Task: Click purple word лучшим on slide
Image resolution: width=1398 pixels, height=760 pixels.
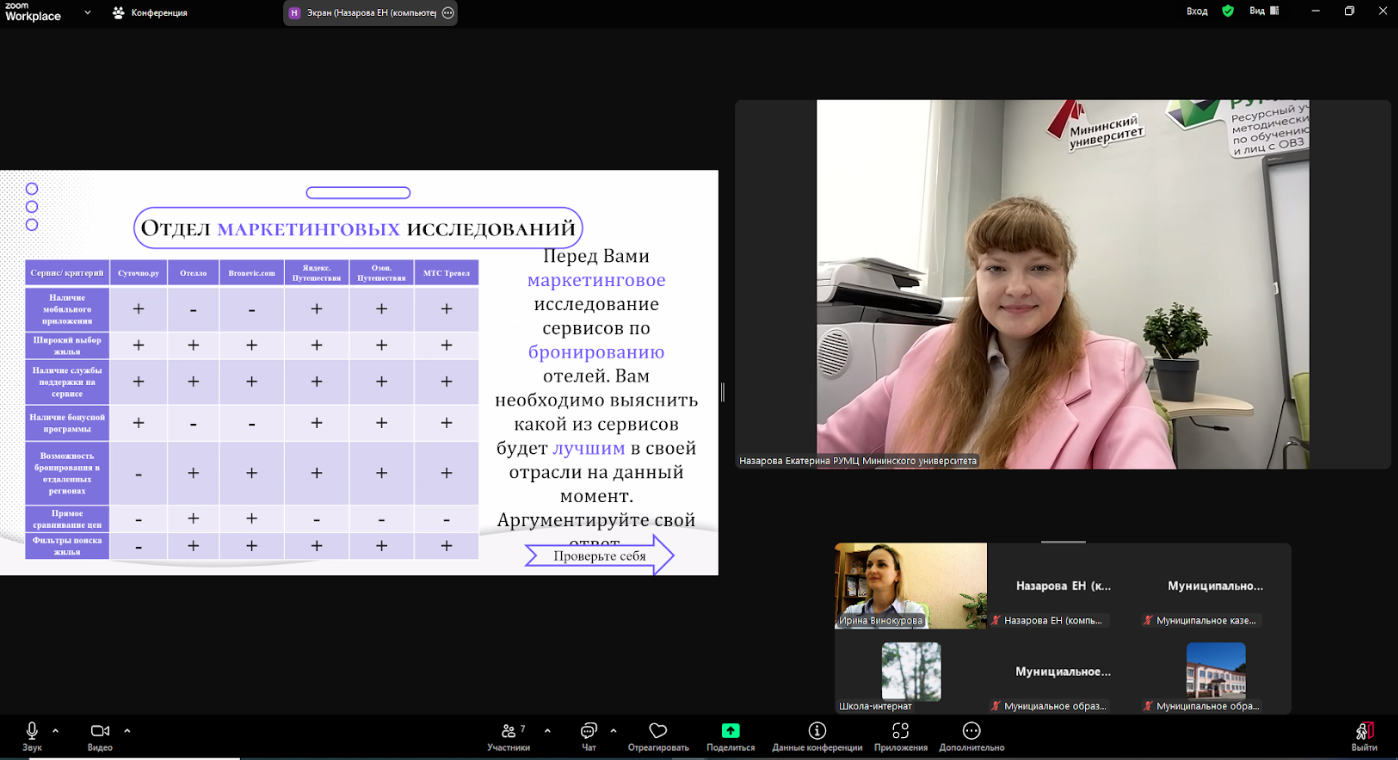Action: tap(589, 448)
